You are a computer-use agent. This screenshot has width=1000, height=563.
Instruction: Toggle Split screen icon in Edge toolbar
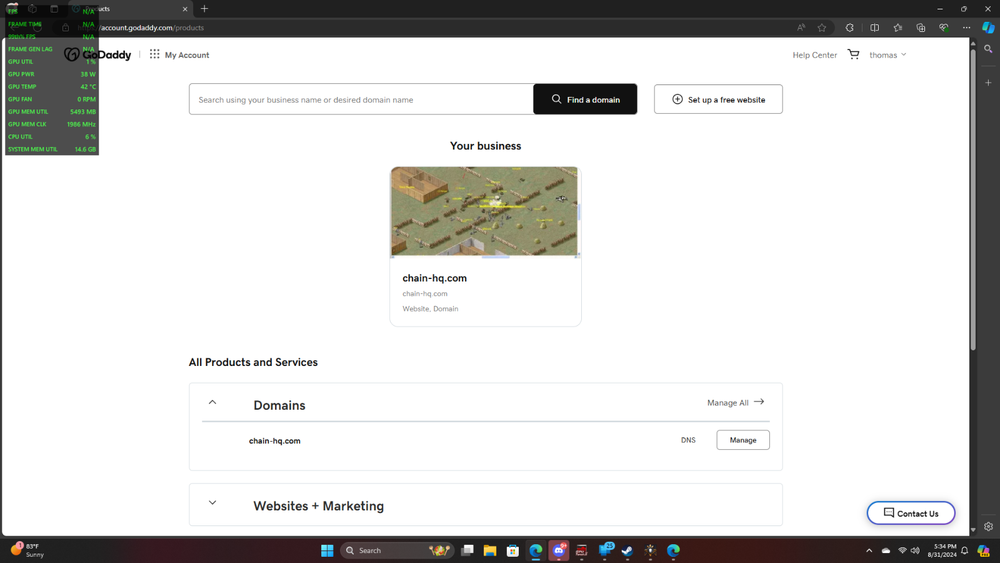click(874, 27)
